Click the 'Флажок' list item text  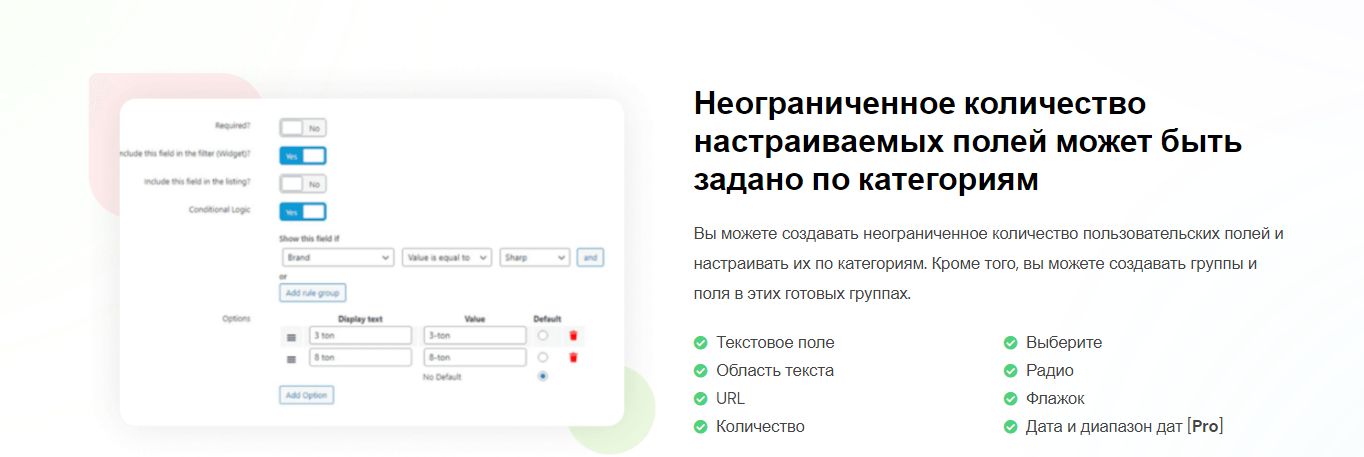tap(1055, 399)
